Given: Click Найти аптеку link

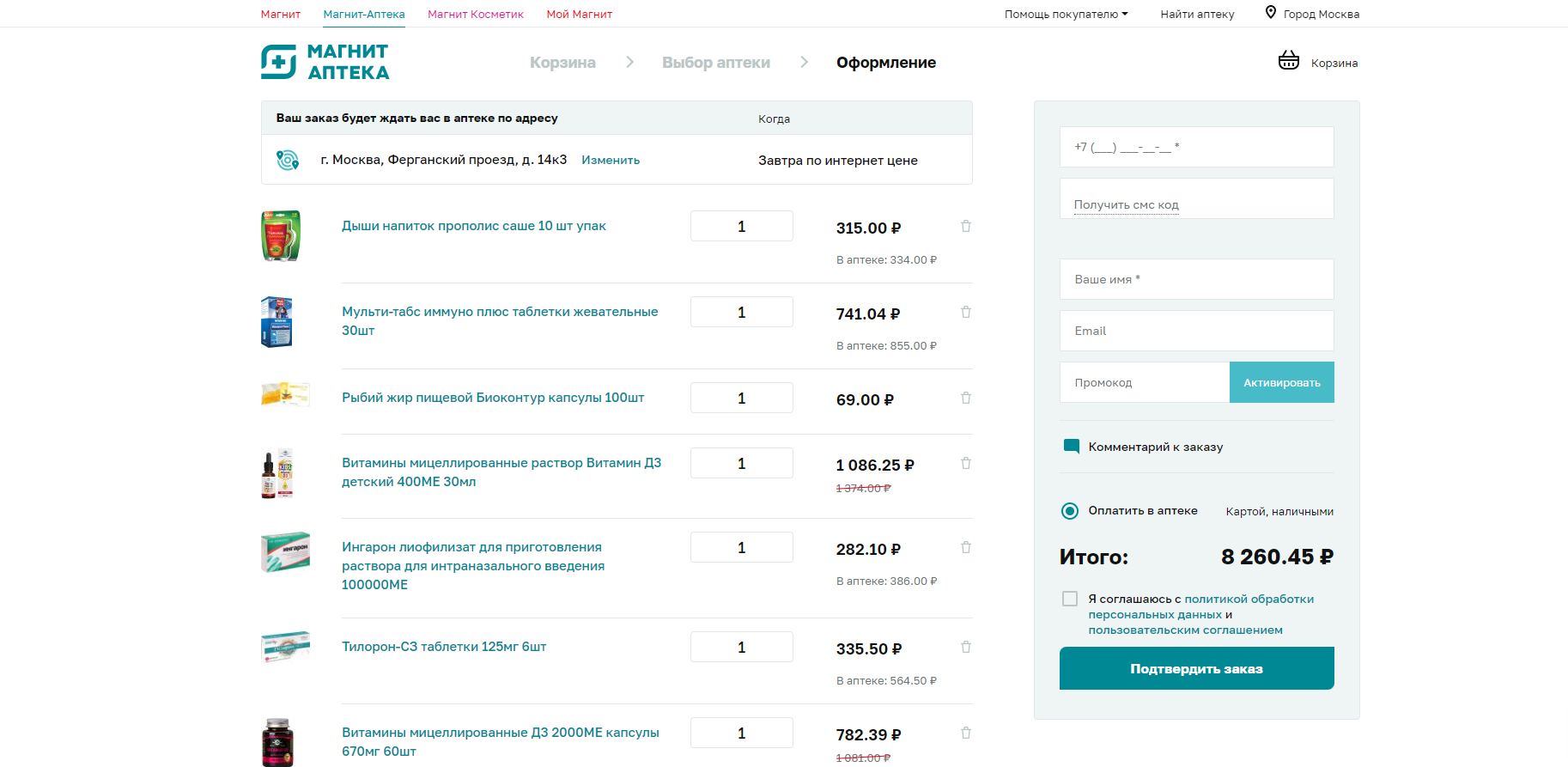Looking at the screenshot, I should click(1197, 14).
